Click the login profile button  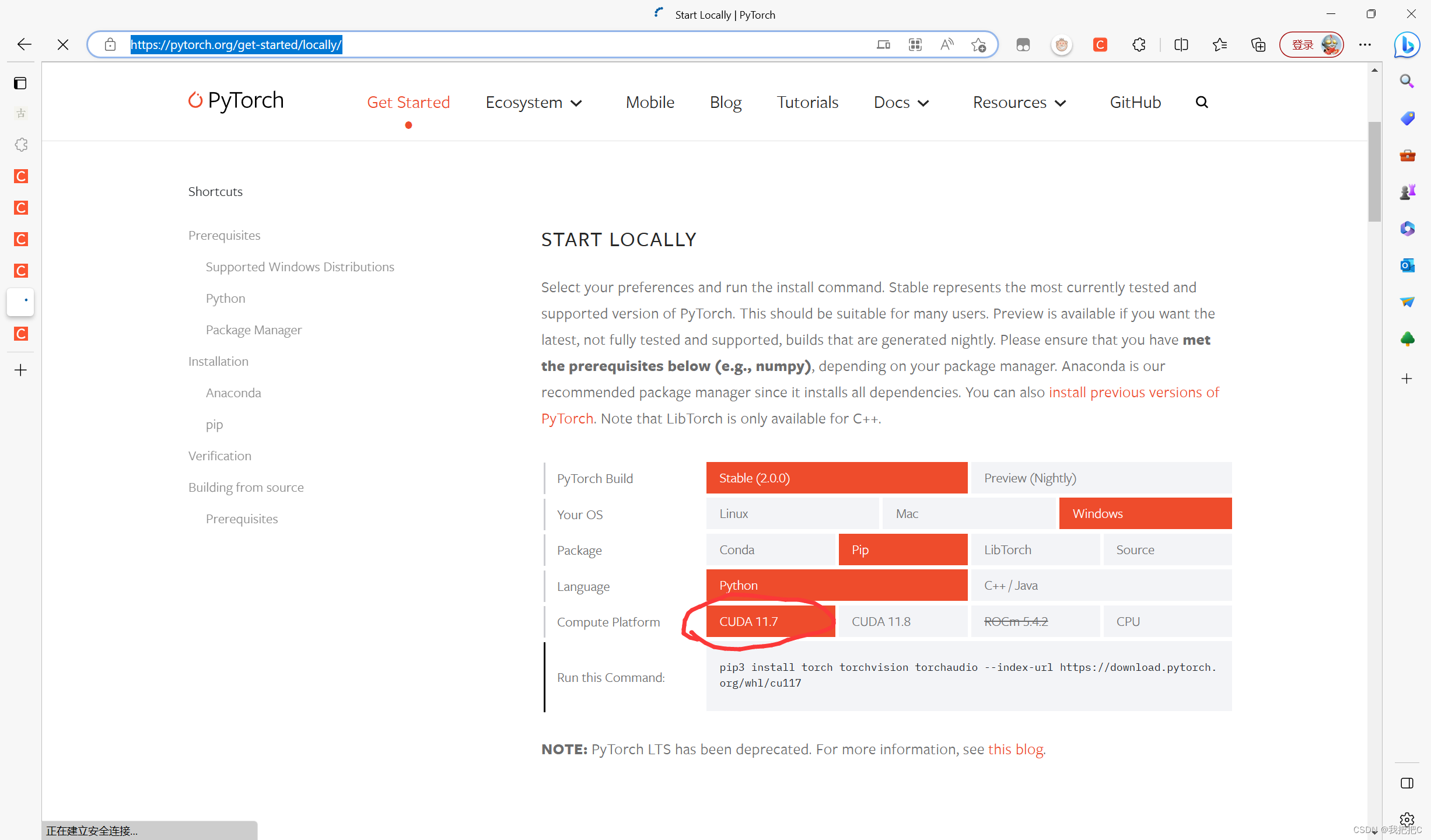click(x=1311, y=44)
